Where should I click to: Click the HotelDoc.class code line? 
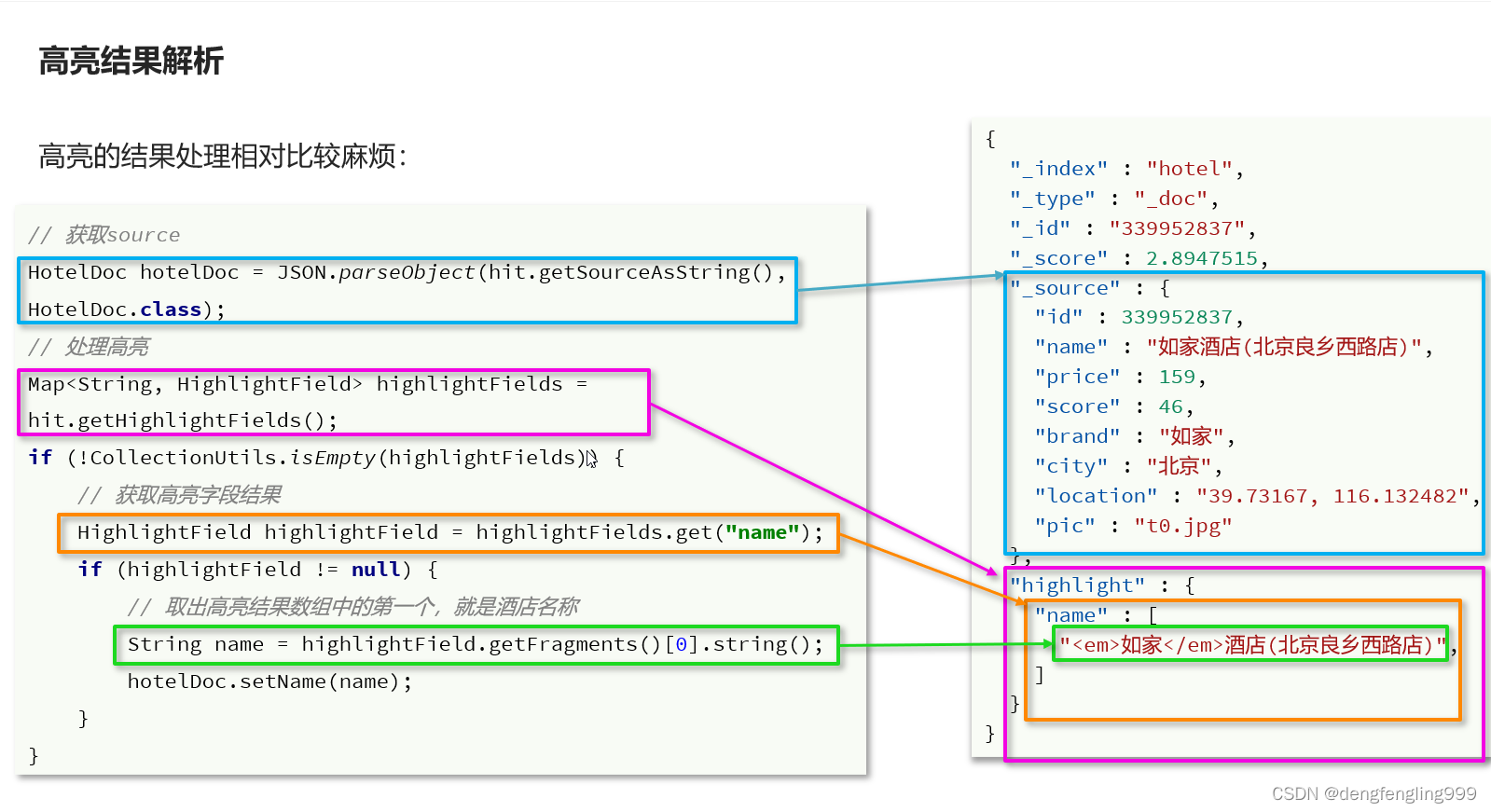coord(126,310)
